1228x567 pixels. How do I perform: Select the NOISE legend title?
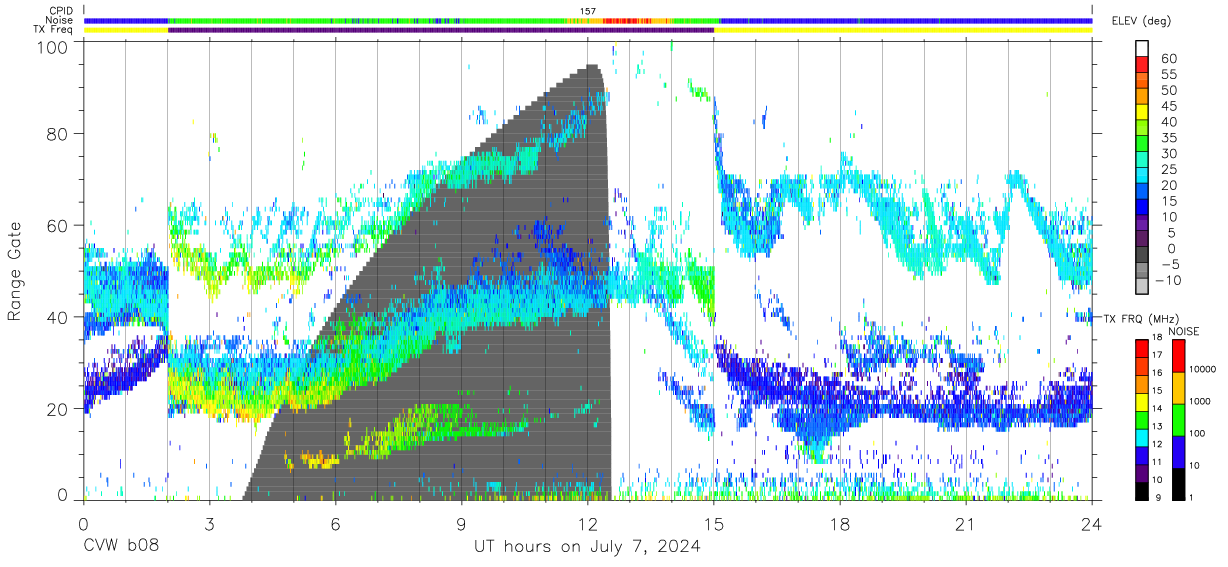pos(1185,331)
